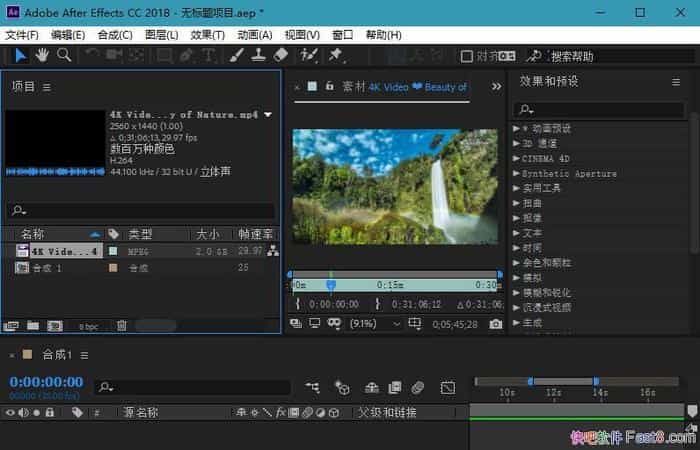Select the Roto Brush tool

tap(309, 55)
